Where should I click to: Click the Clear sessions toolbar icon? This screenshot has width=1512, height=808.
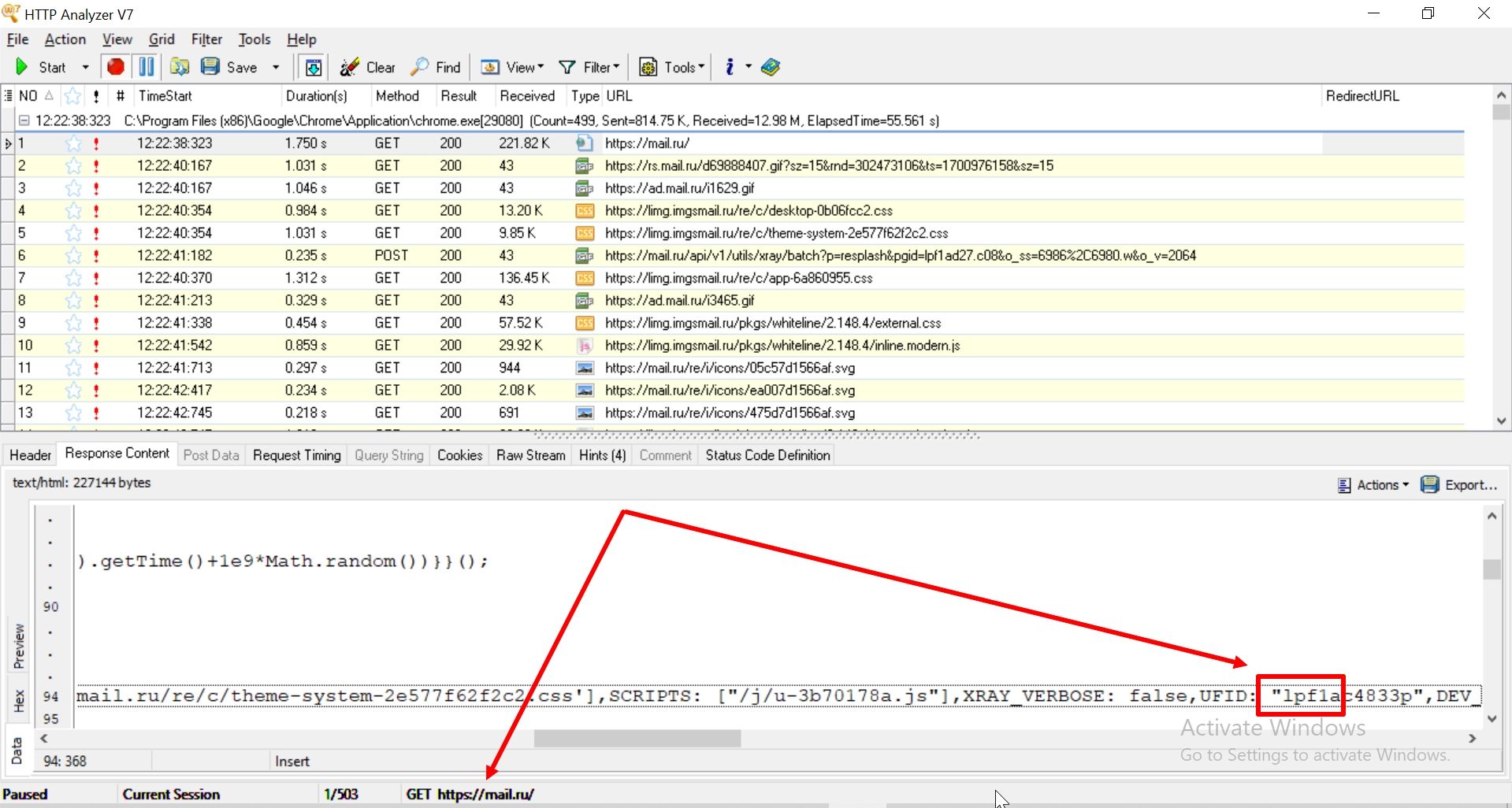click(349, 67)
